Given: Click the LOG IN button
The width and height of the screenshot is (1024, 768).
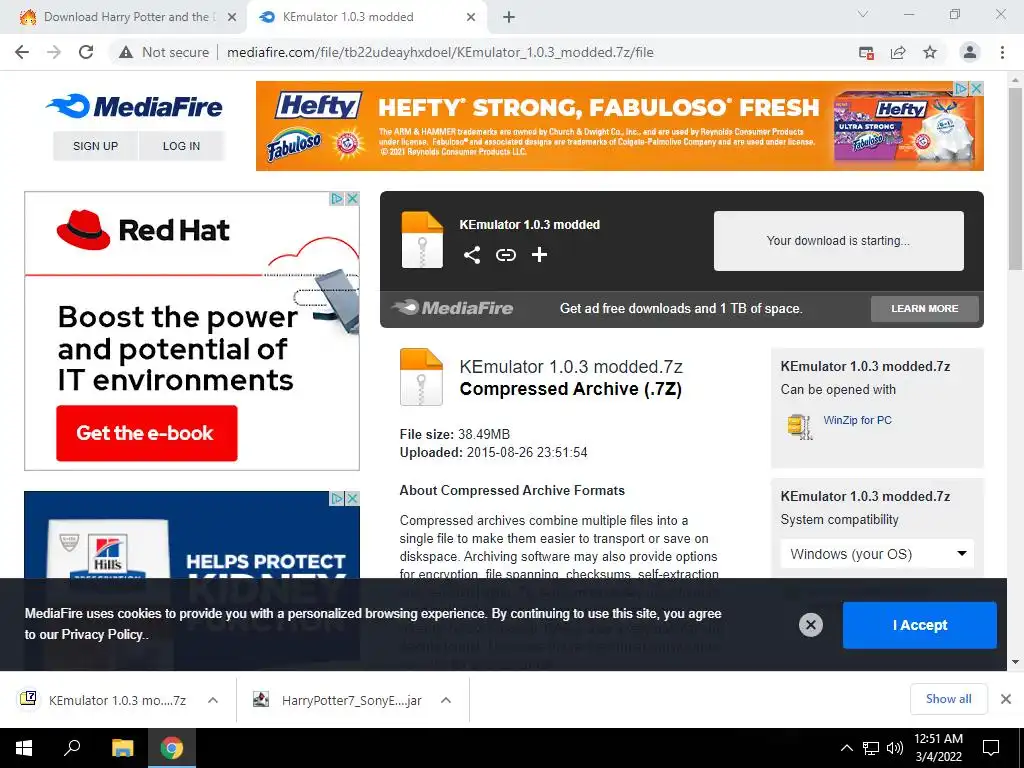Looking at the screenshot, I should tap(182, 146).
